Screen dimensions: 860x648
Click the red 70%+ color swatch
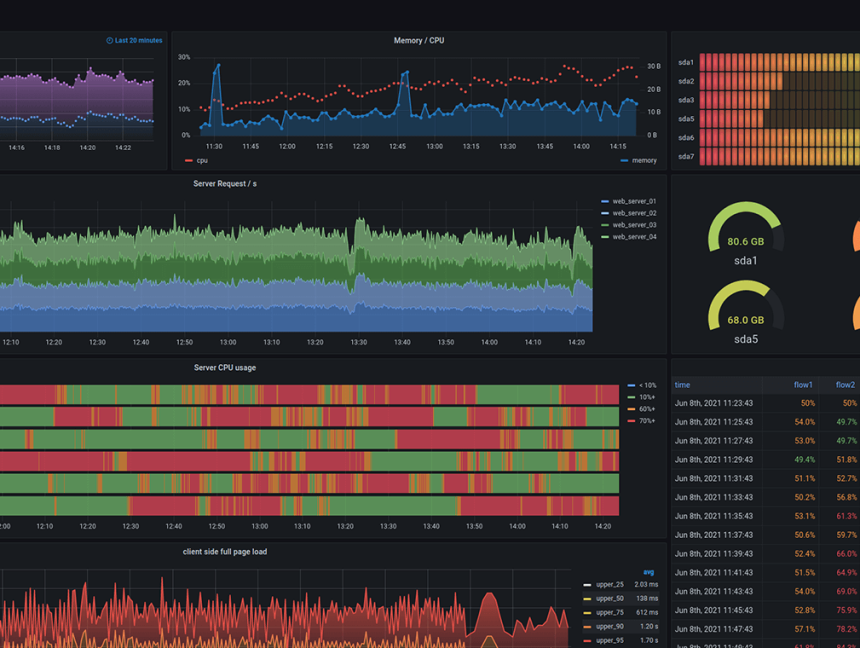click(631, 421)
